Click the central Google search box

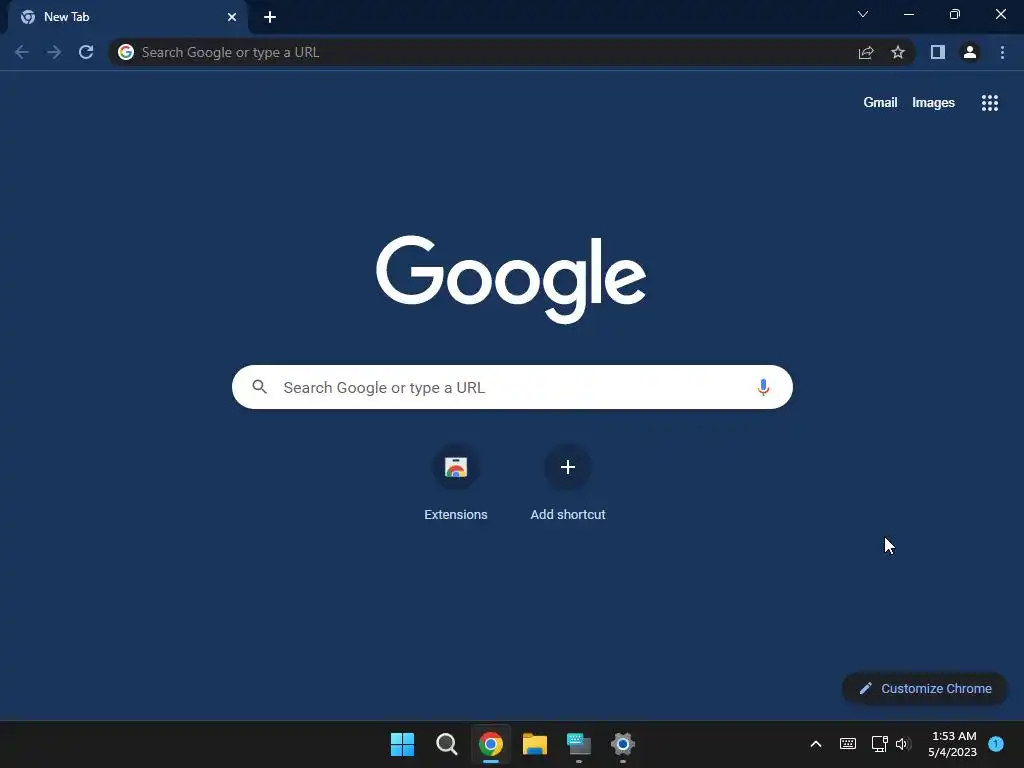[x=512, y=387]
